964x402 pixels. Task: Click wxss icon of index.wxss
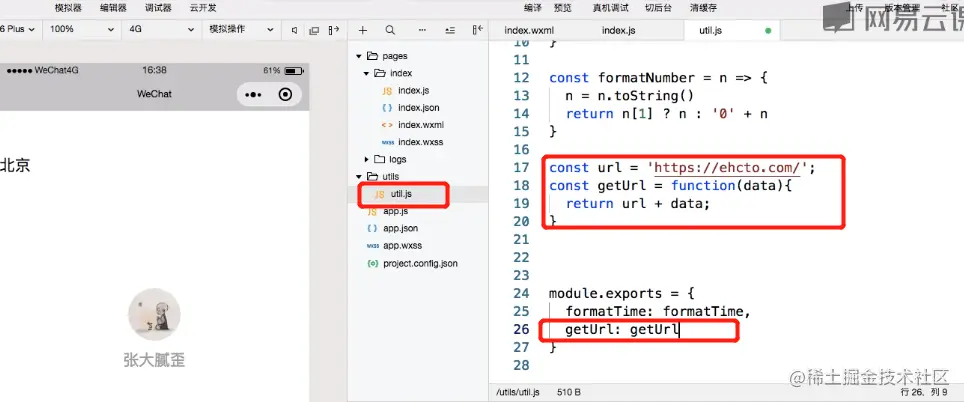[x=387, y=142]
